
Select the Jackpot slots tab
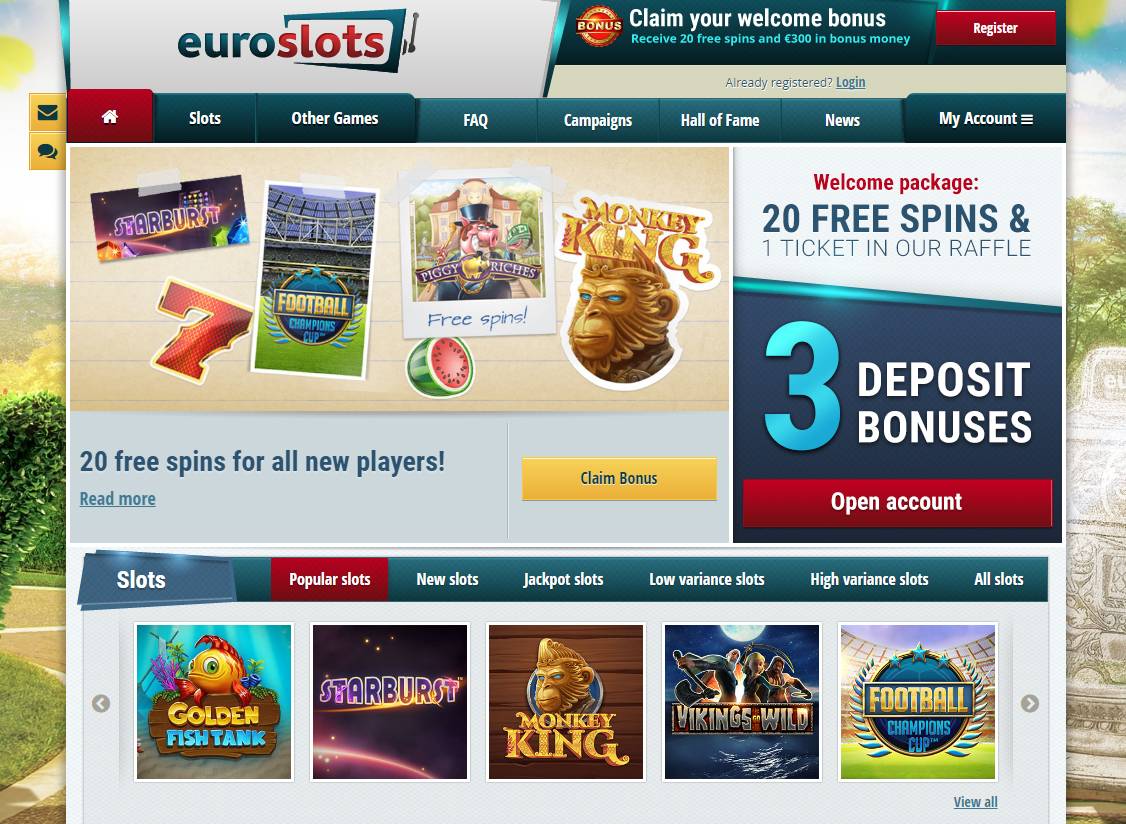tap(564, 579)
